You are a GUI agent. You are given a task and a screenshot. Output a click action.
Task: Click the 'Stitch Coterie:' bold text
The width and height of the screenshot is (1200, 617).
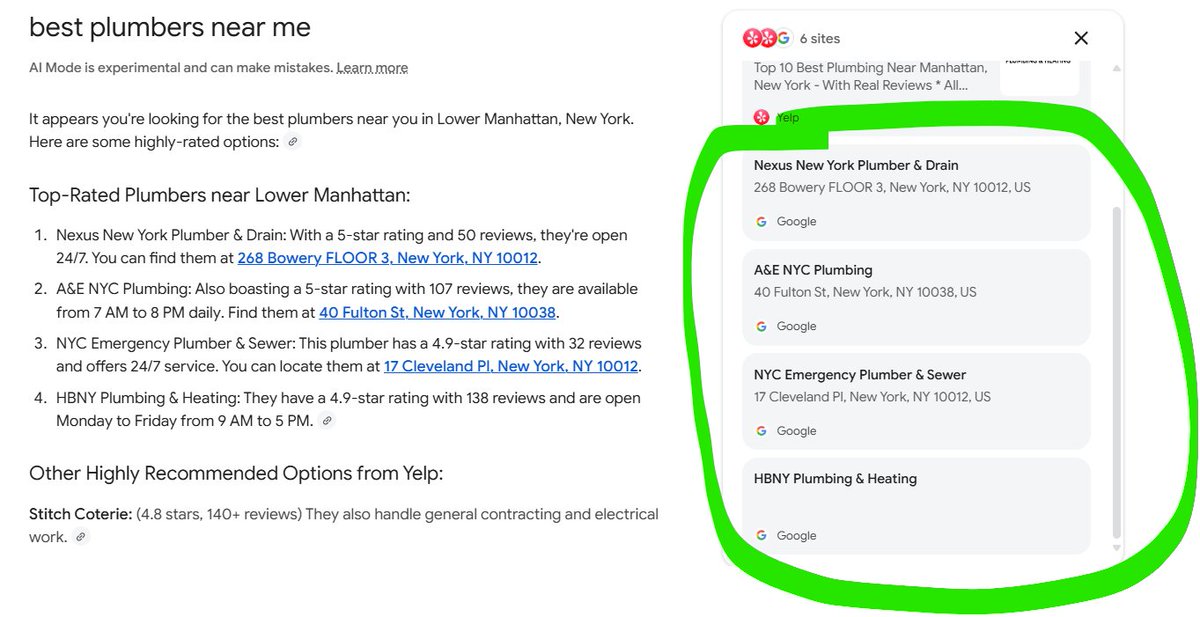click(x=80, y=514)
